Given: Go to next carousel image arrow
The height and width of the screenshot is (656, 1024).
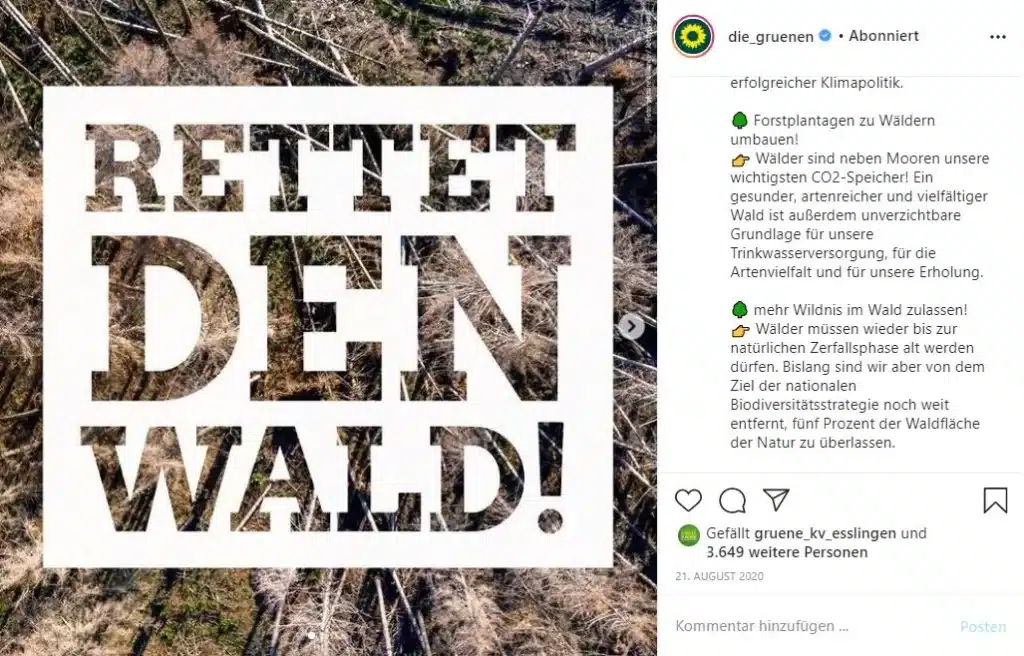Looking at the screenshot, I should [631, 326].
